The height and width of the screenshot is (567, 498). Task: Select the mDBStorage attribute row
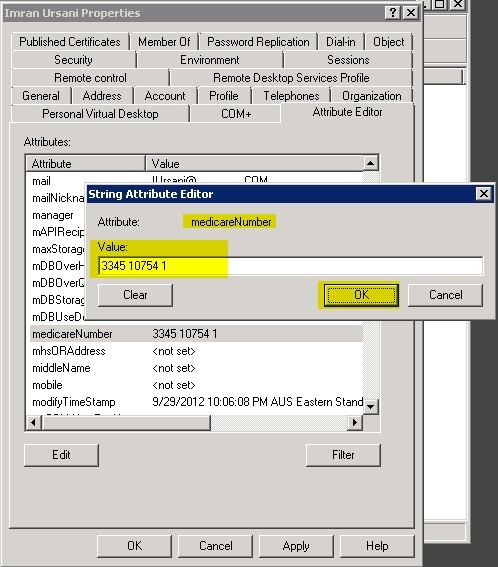click(x=58, y=300)
